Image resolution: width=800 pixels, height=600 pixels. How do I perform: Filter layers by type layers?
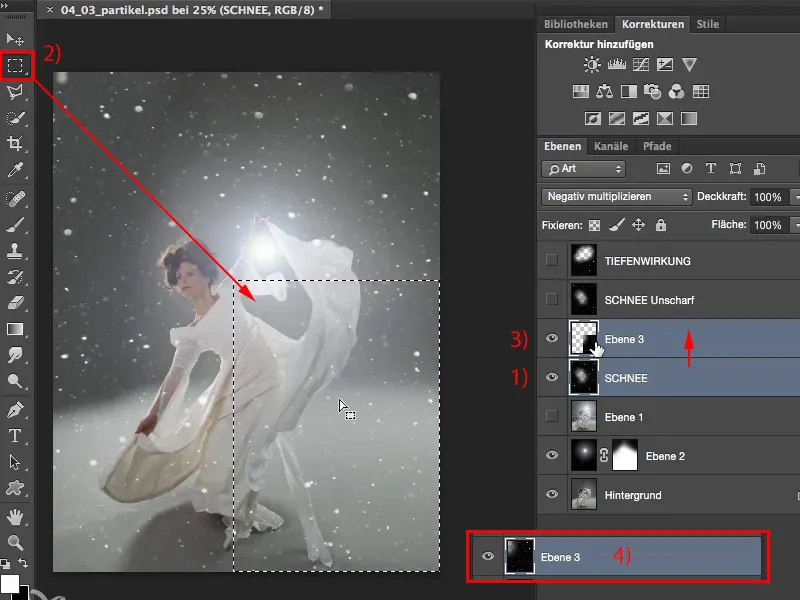point(711,168)
